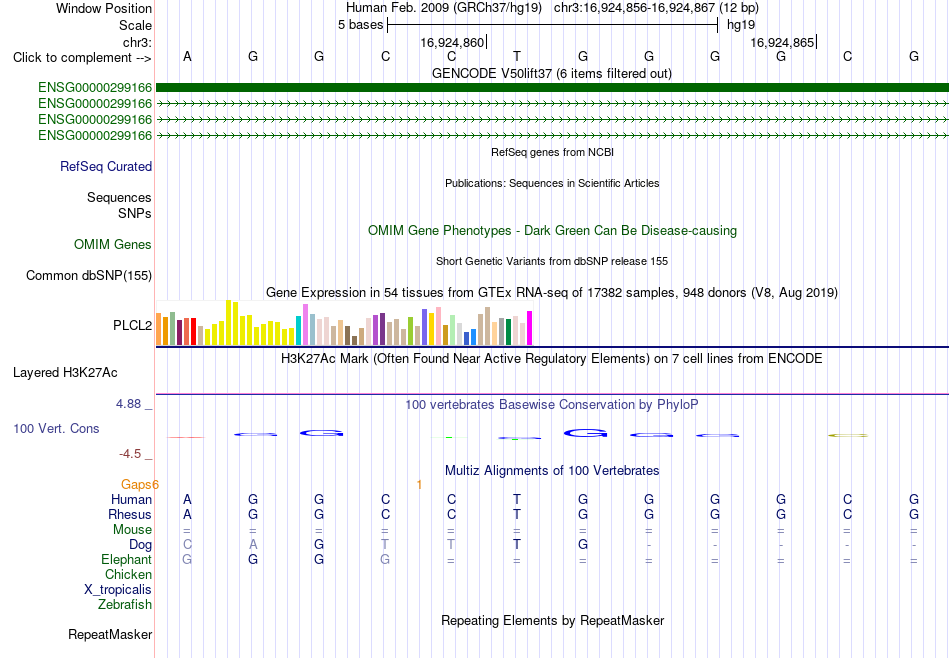Click the red negative PhyloP mark at first base

coord(187,437)
